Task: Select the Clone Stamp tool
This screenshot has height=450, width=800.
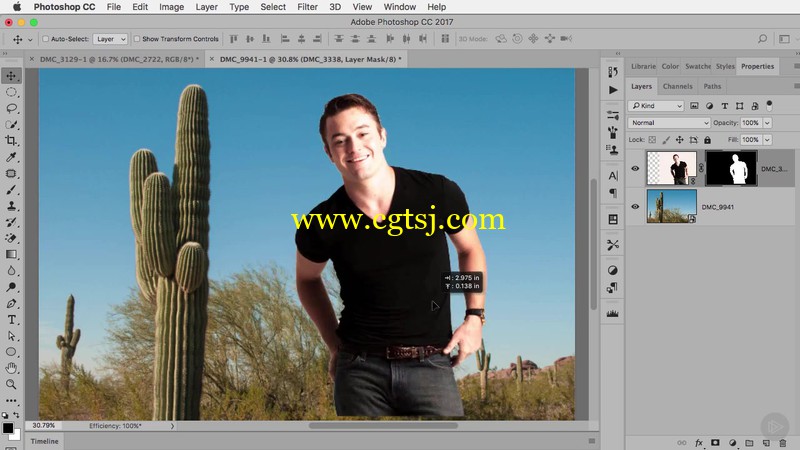Action: [11, 206]
